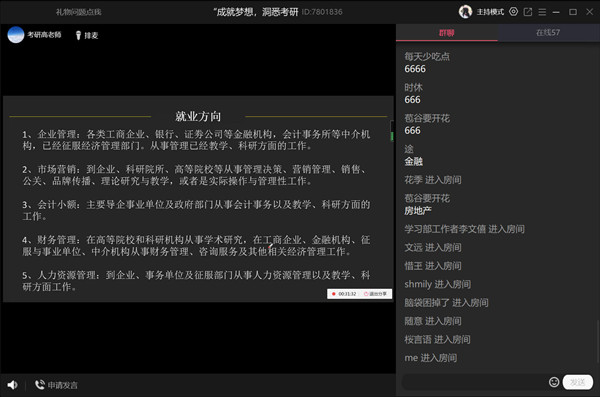This screenshot has height=397, width=600.
Task: Click the recording timer 00:31:32
Action: [347, 294]
